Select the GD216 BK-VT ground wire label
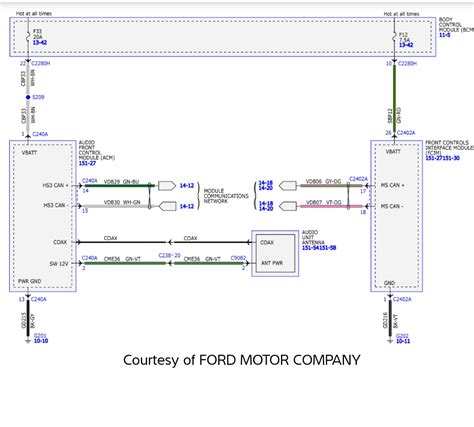Viewport: 474px width, 427px height. 390,320
